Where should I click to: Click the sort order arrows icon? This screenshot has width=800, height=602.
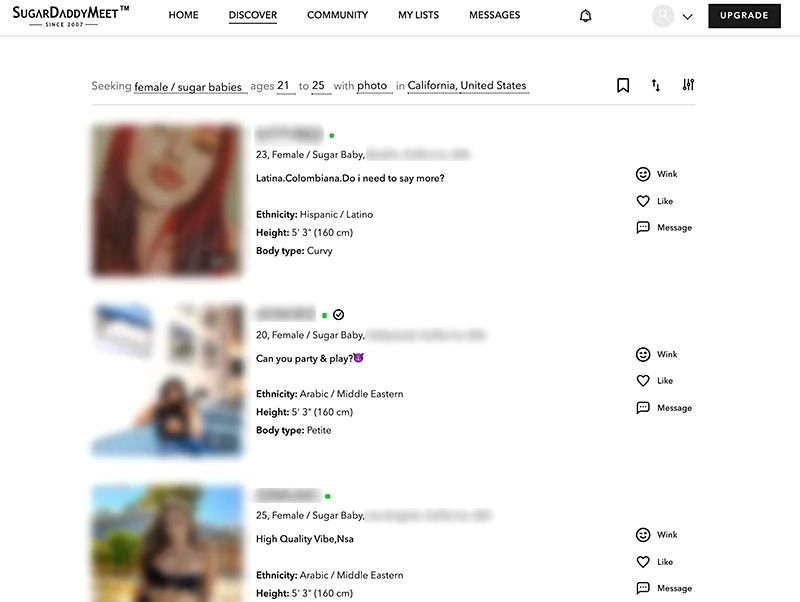(656, 86)
